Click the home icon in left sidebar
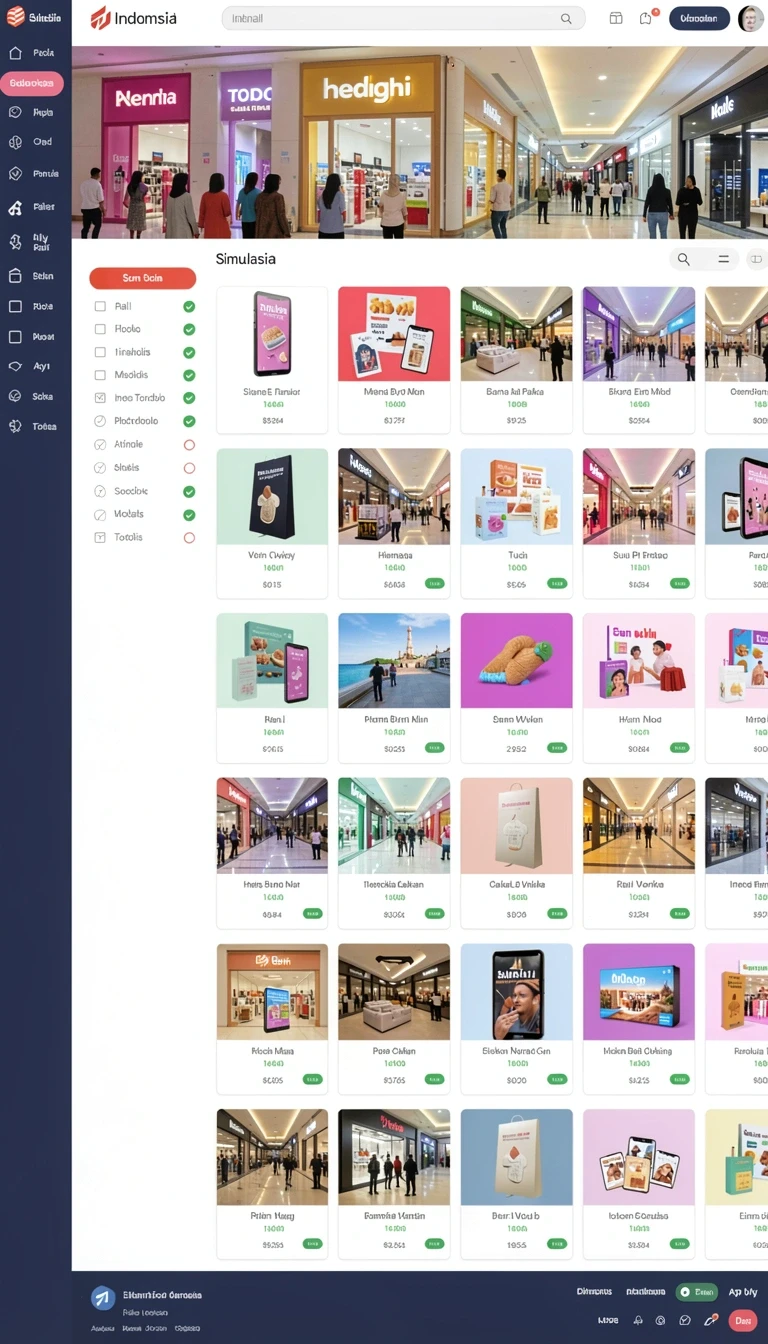 tap(15, 53)
